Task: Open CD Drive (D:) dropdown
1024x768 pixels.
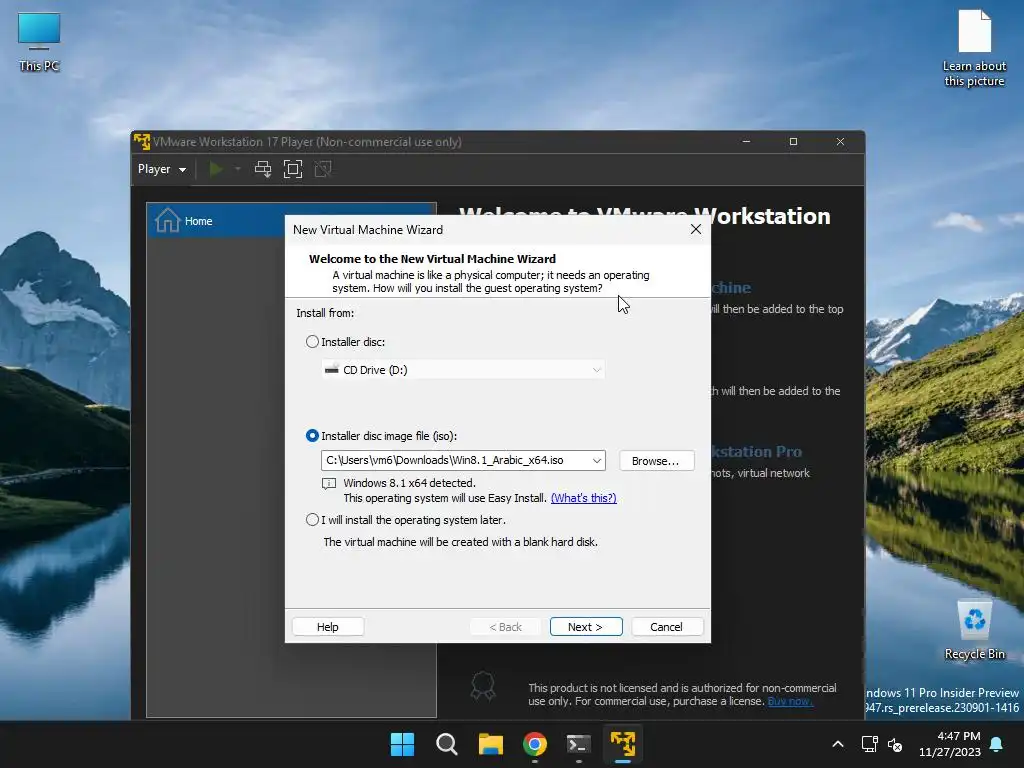Action: 463,370
